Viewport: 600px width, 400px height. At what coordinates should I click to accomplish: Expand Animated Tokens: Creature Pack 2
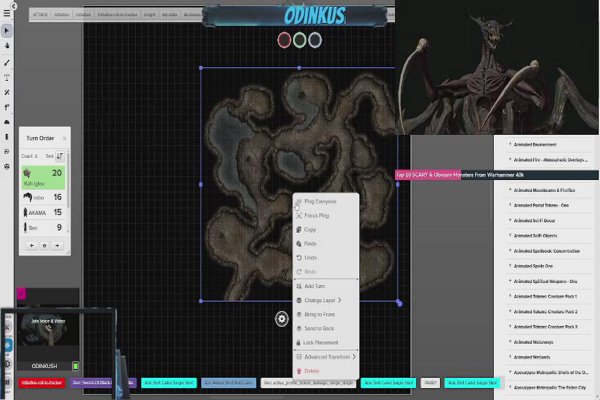coord(549,312)
